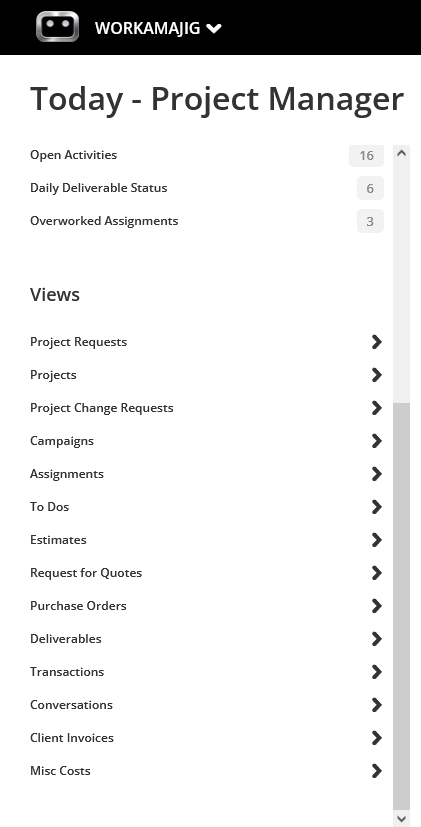Click the scrollbar down arrow

(401, 819)
